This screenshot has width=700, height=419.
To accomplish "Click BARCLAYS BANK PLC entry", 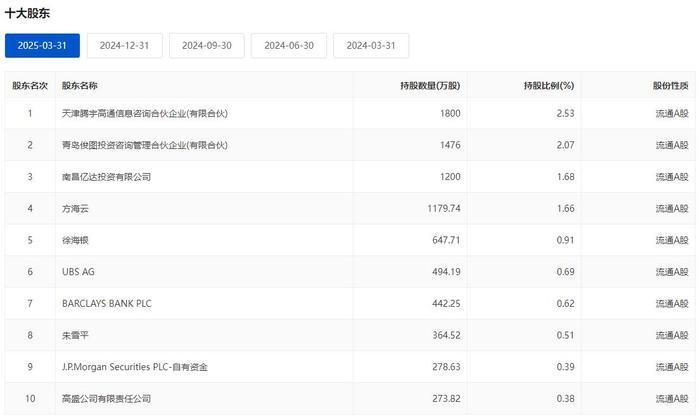I will 106,304.
